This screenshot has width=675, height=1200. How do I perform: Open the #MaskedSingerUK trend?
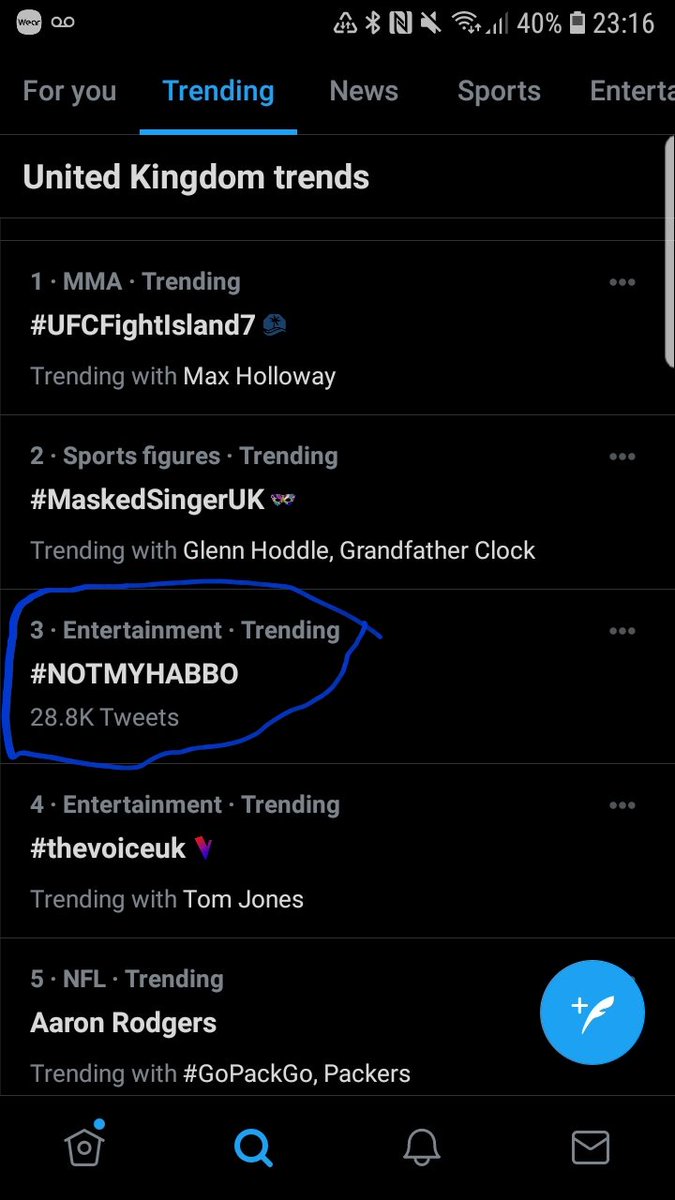click(337, 502)
